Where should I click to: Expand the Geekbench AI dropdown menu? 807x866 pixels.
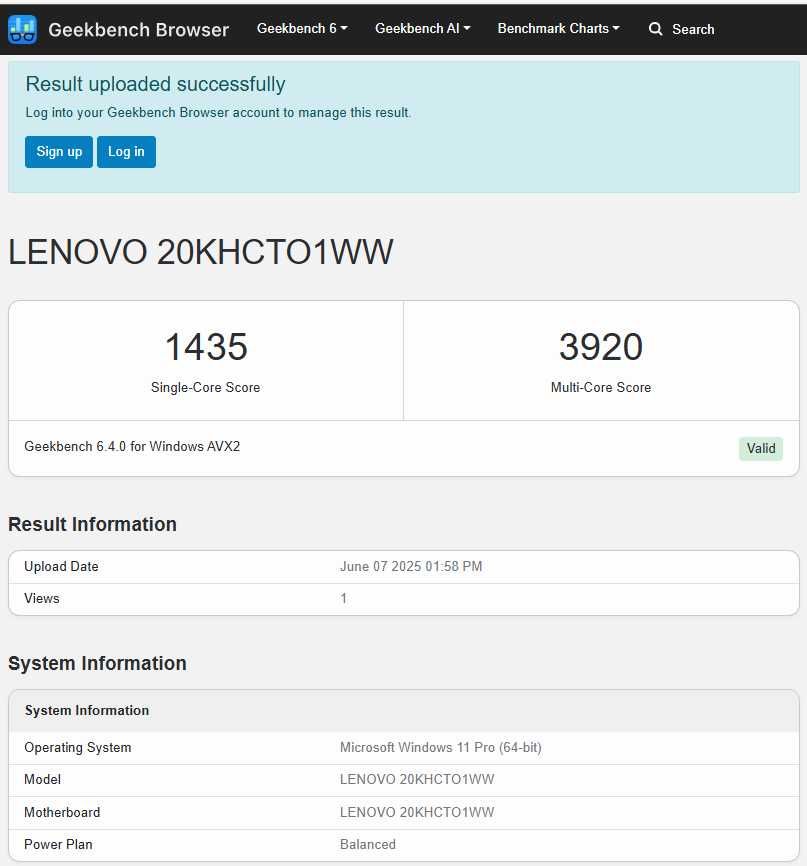click(x=423, y=29)
